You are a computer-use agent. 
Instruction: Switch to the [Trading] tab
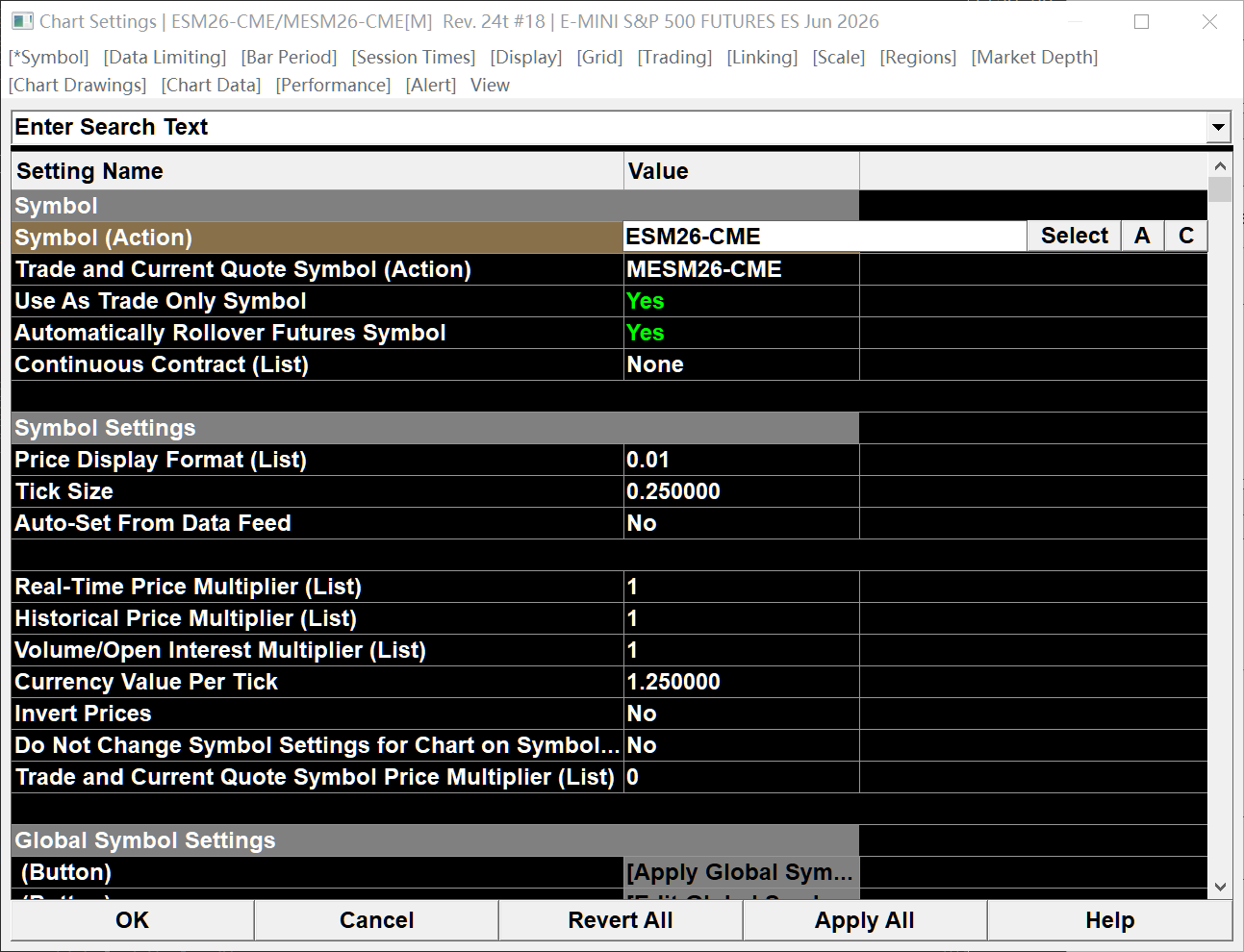pos(675,58)
